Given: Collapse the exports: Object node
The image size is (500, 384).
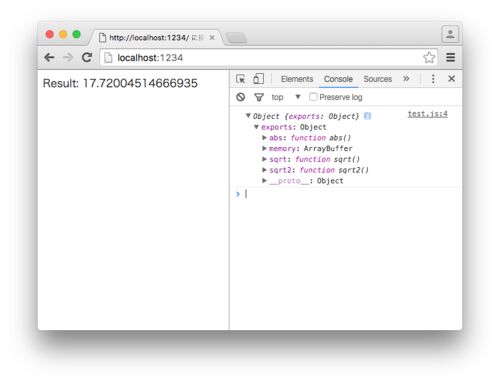Looking at the screenshot, I should coord(256,127).
